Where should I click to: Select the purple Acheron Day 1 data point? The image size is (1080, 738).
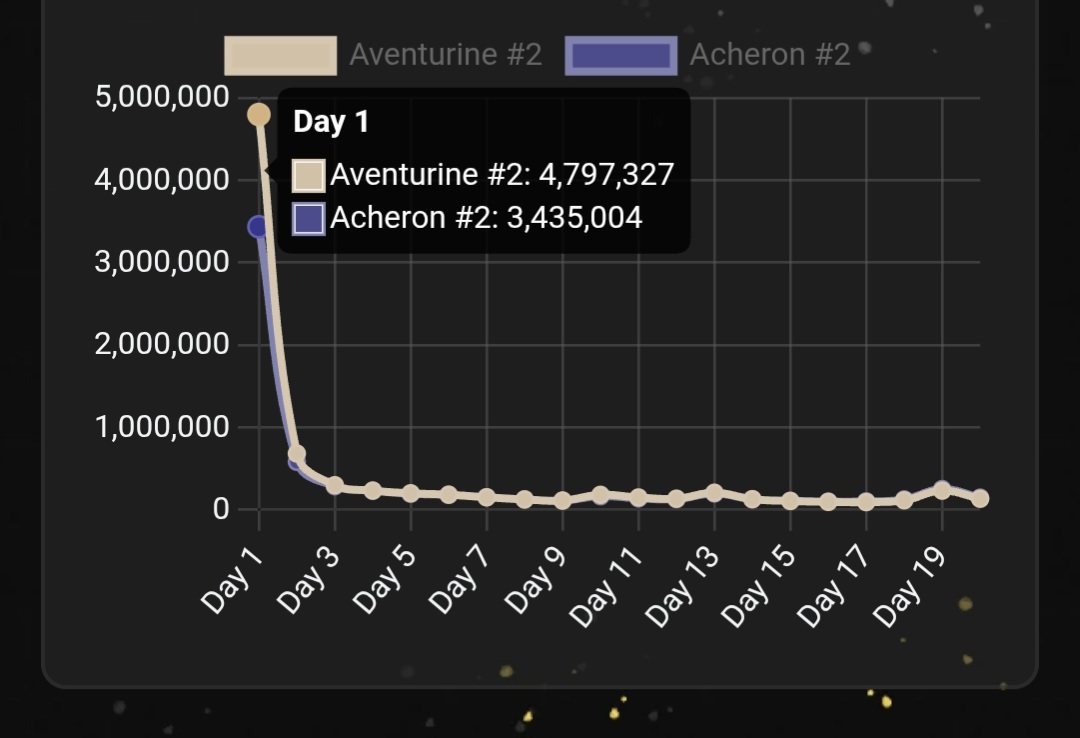(258, 226)
